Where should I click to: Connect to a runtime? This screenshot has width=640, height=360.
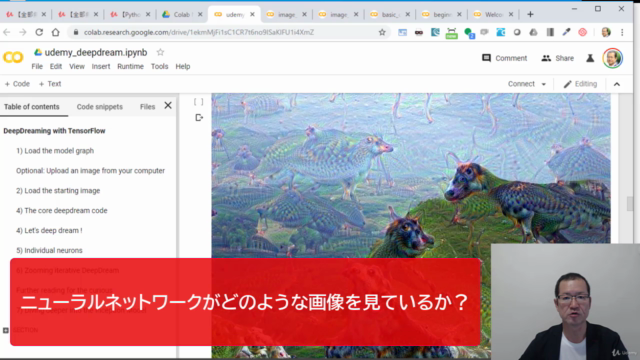click(x=521, y=84)
